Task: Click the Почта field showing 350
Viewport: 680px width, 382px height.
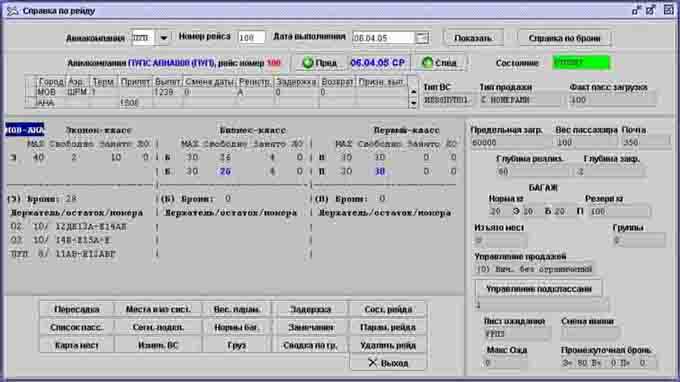Action: click(646, 142)
